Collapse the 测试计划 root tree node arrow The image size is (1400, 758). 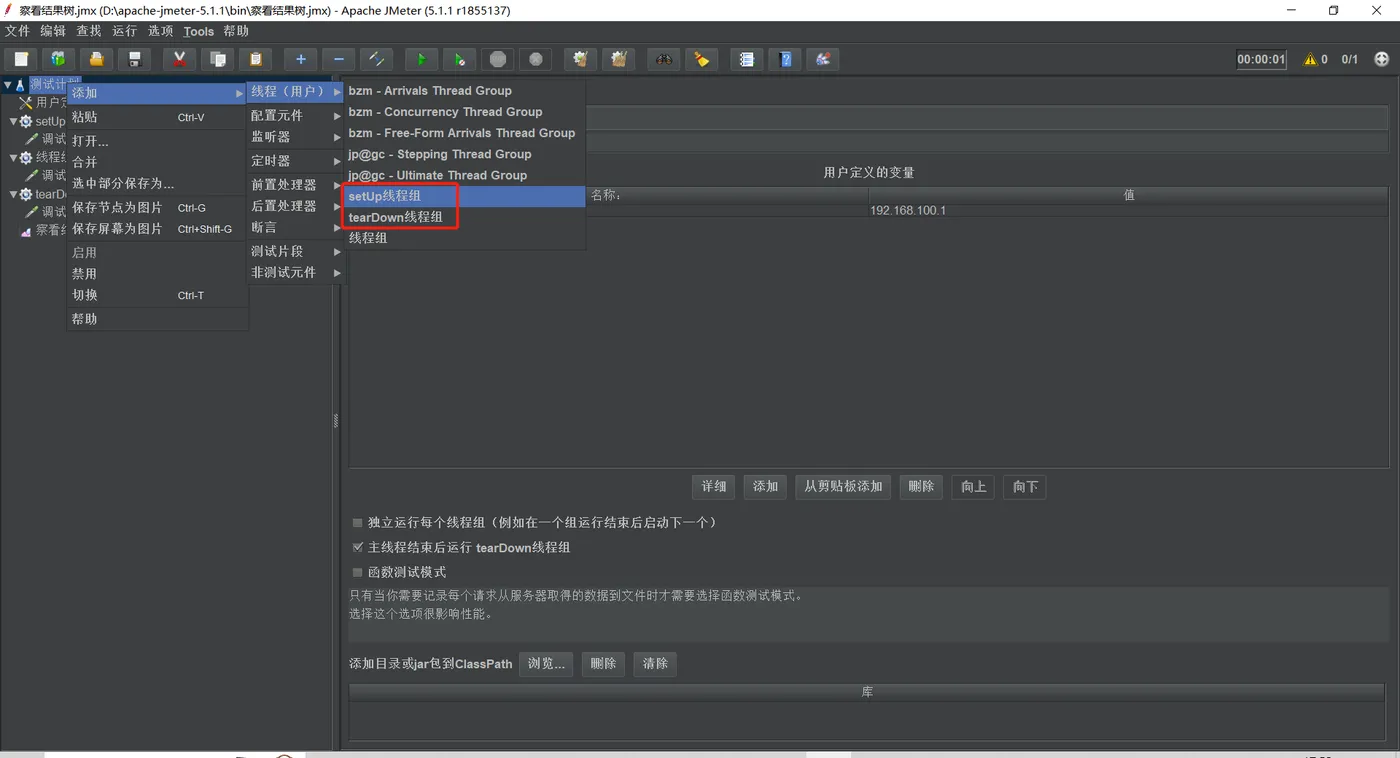[x=8, y=85]
